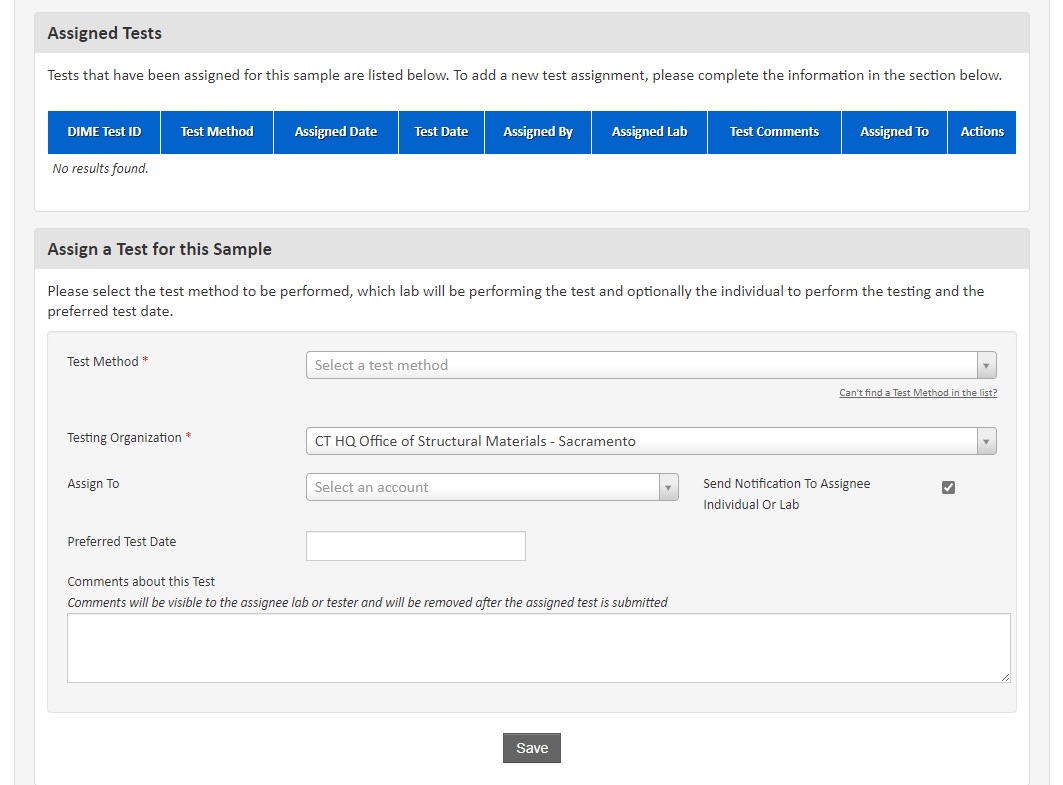1063x785 pixels.
Task: Sort by Assigned Lab column header
Action: point(649,132)
